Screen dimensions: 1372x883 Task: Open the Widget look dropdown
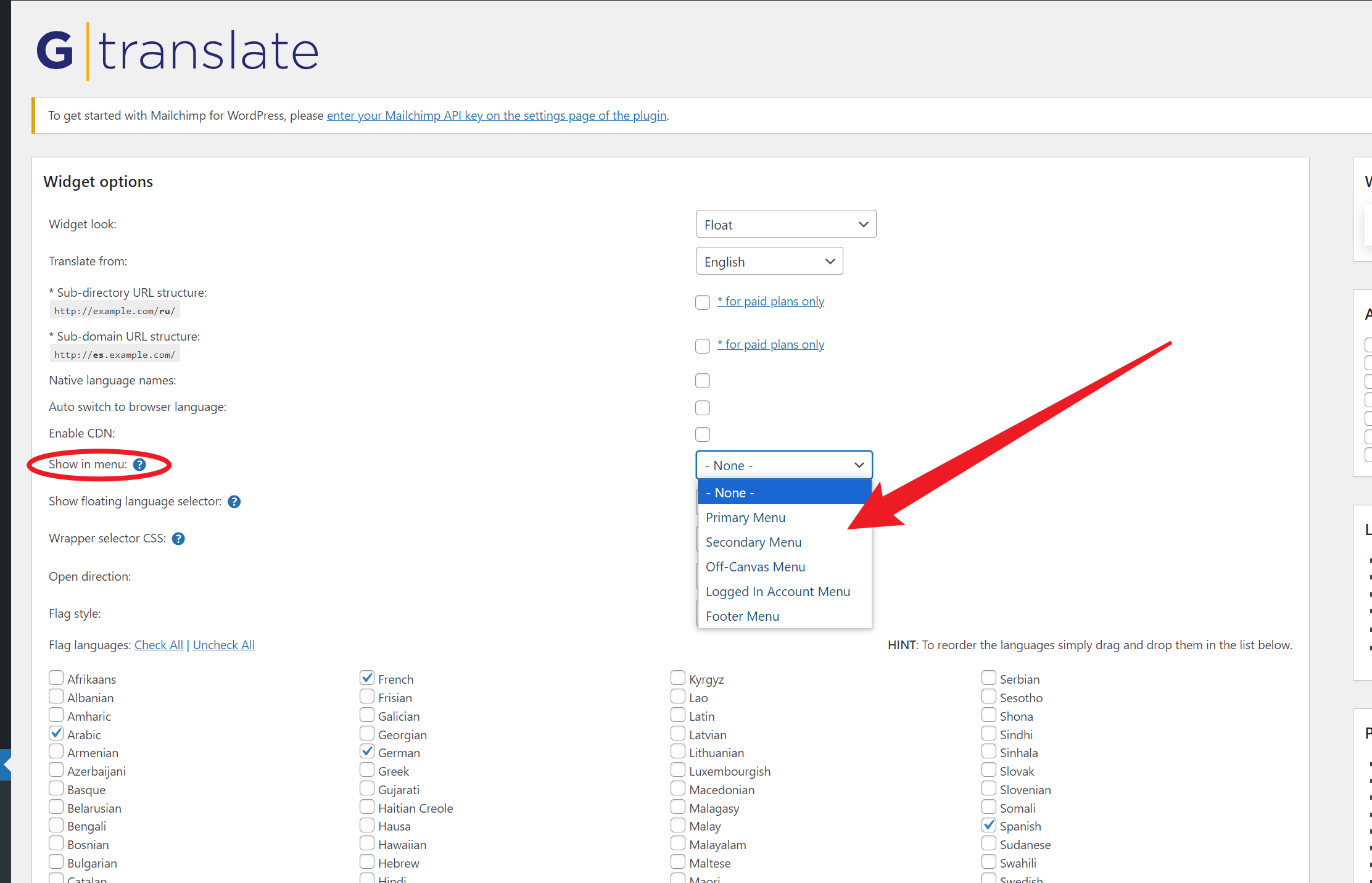tap(785, 223)
